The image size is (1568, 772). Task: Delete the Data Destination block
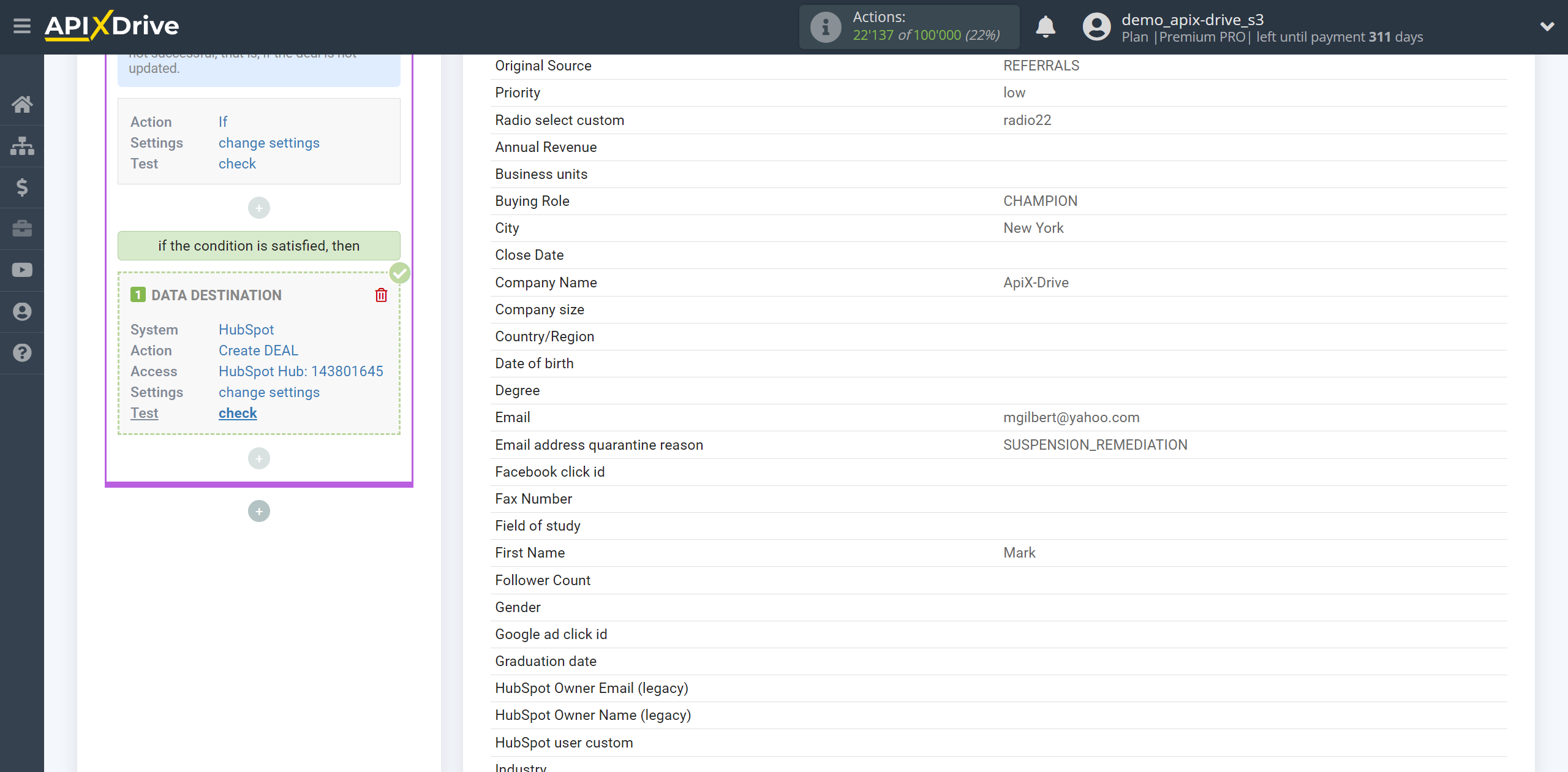[x=381, y=295]
